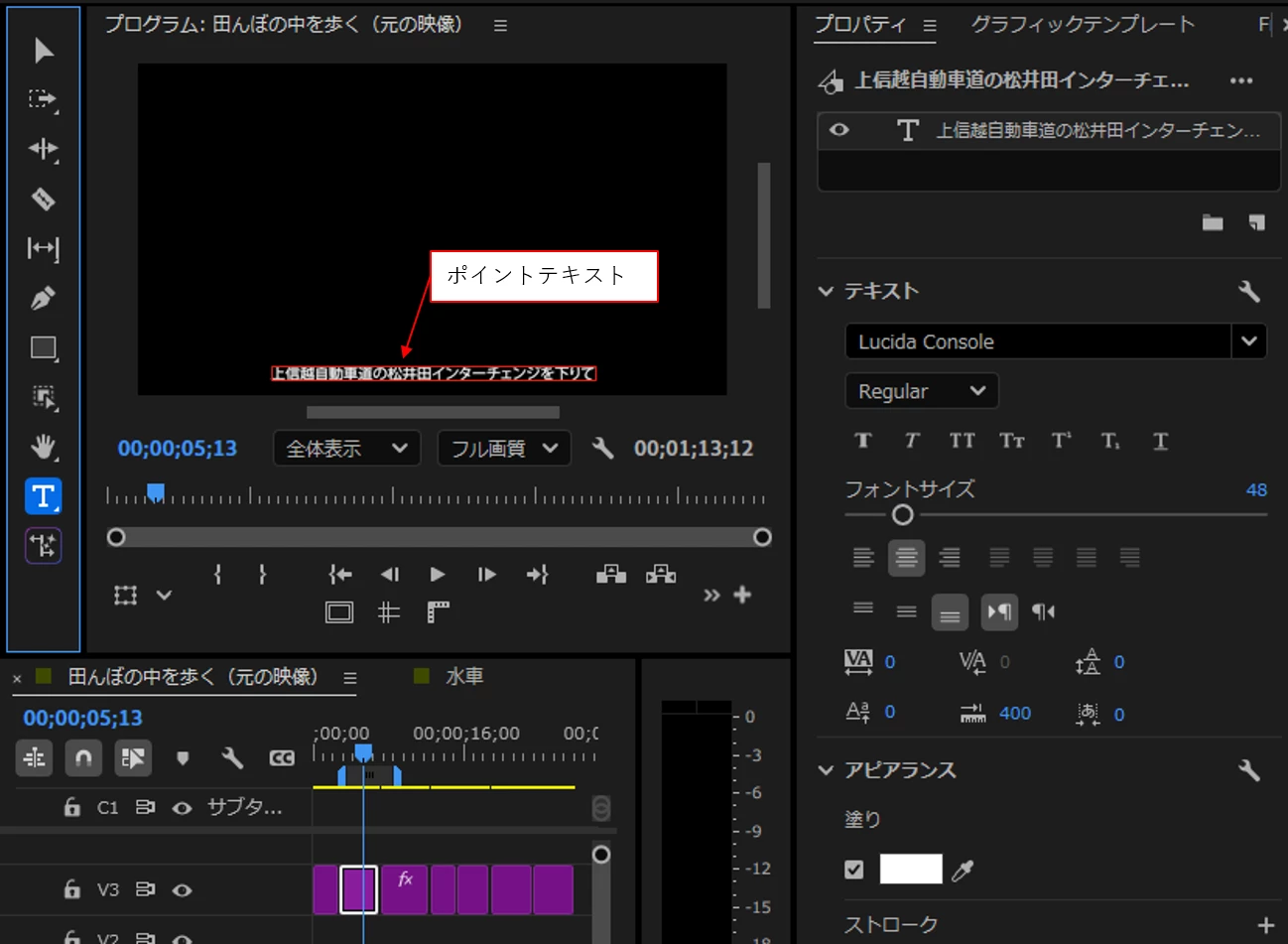Choose the Rectangle shape tool
Screen dimensions: 1288x944
44,347
